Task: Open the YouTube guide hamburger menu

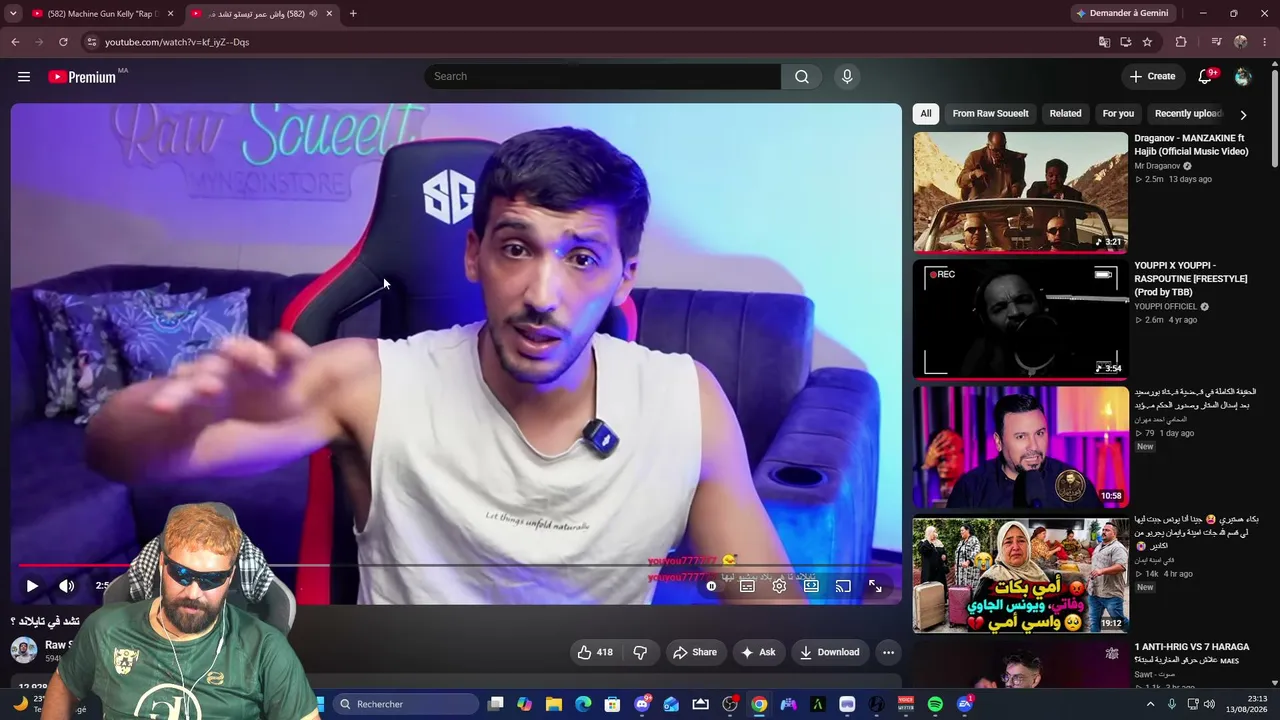Action: 24,77
